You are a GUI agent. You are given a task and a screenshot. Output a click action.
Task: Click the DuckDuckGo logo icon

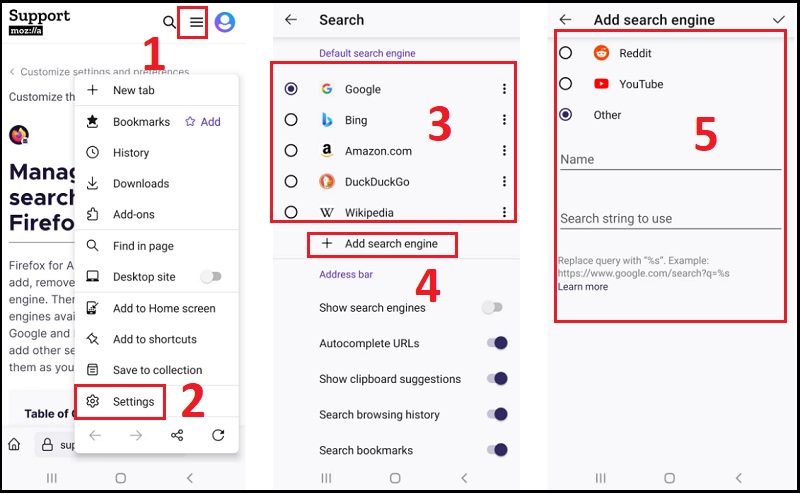pyautogui.click(x=327, y=181)
